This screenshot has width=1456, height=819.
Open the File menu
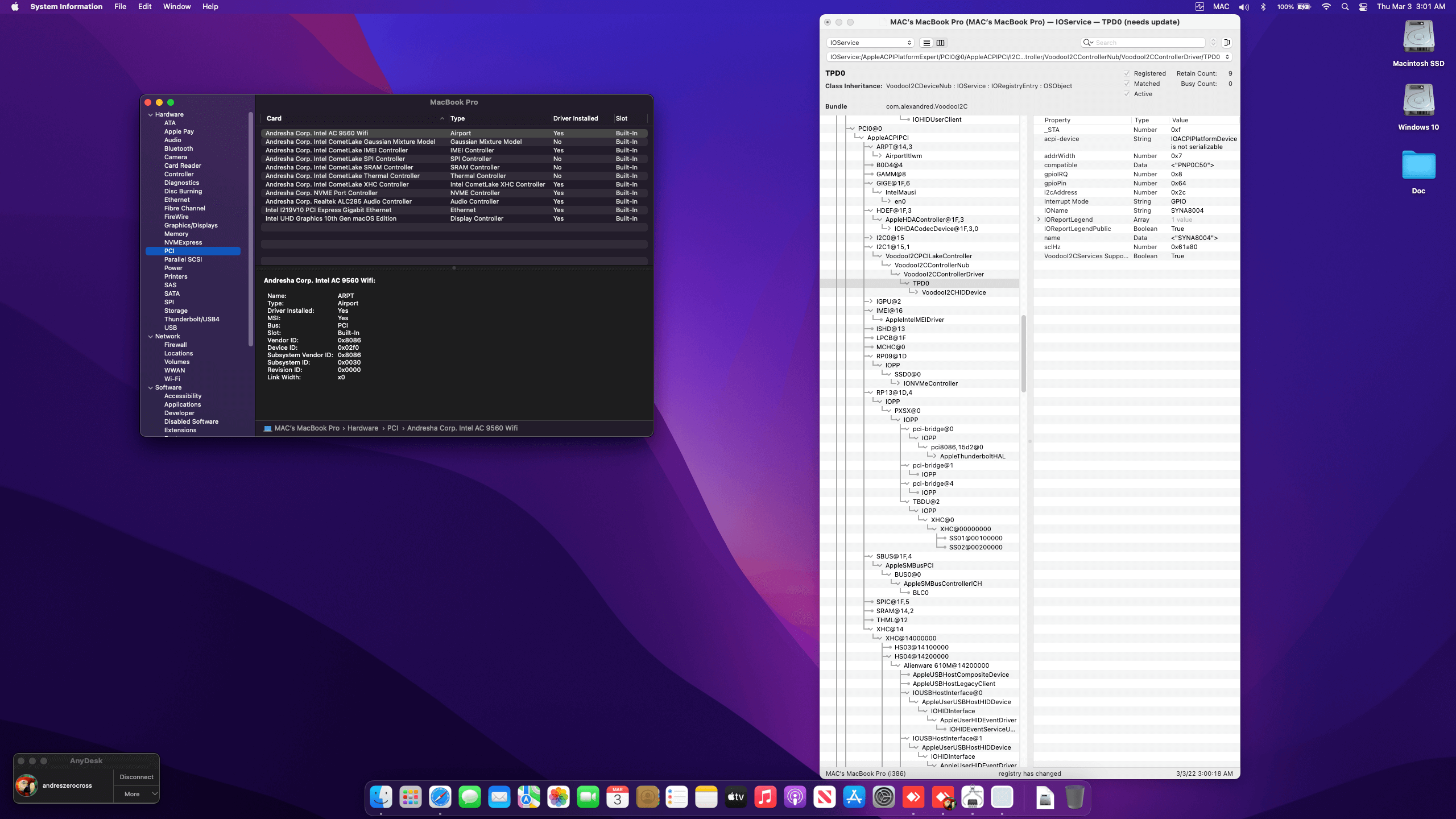point(120,7)
